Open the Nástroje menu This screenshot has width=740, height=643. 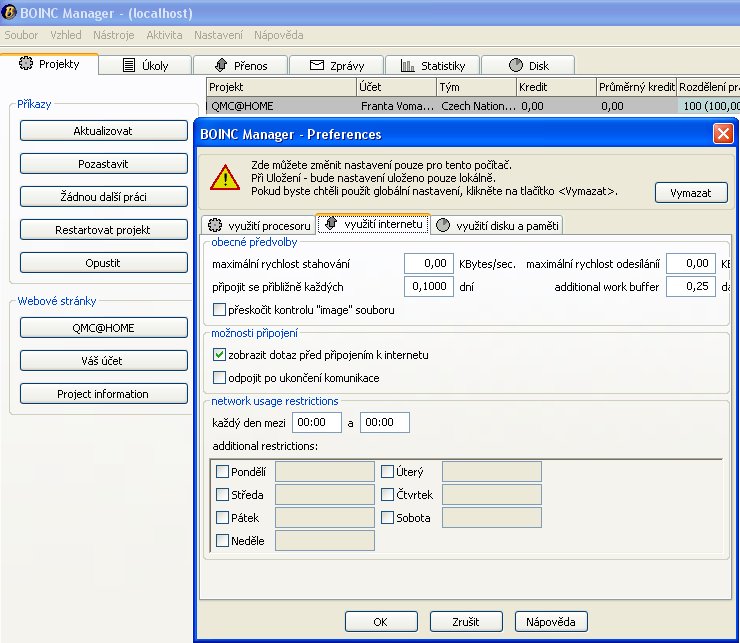pyautogui.click(x=114, y=35)
